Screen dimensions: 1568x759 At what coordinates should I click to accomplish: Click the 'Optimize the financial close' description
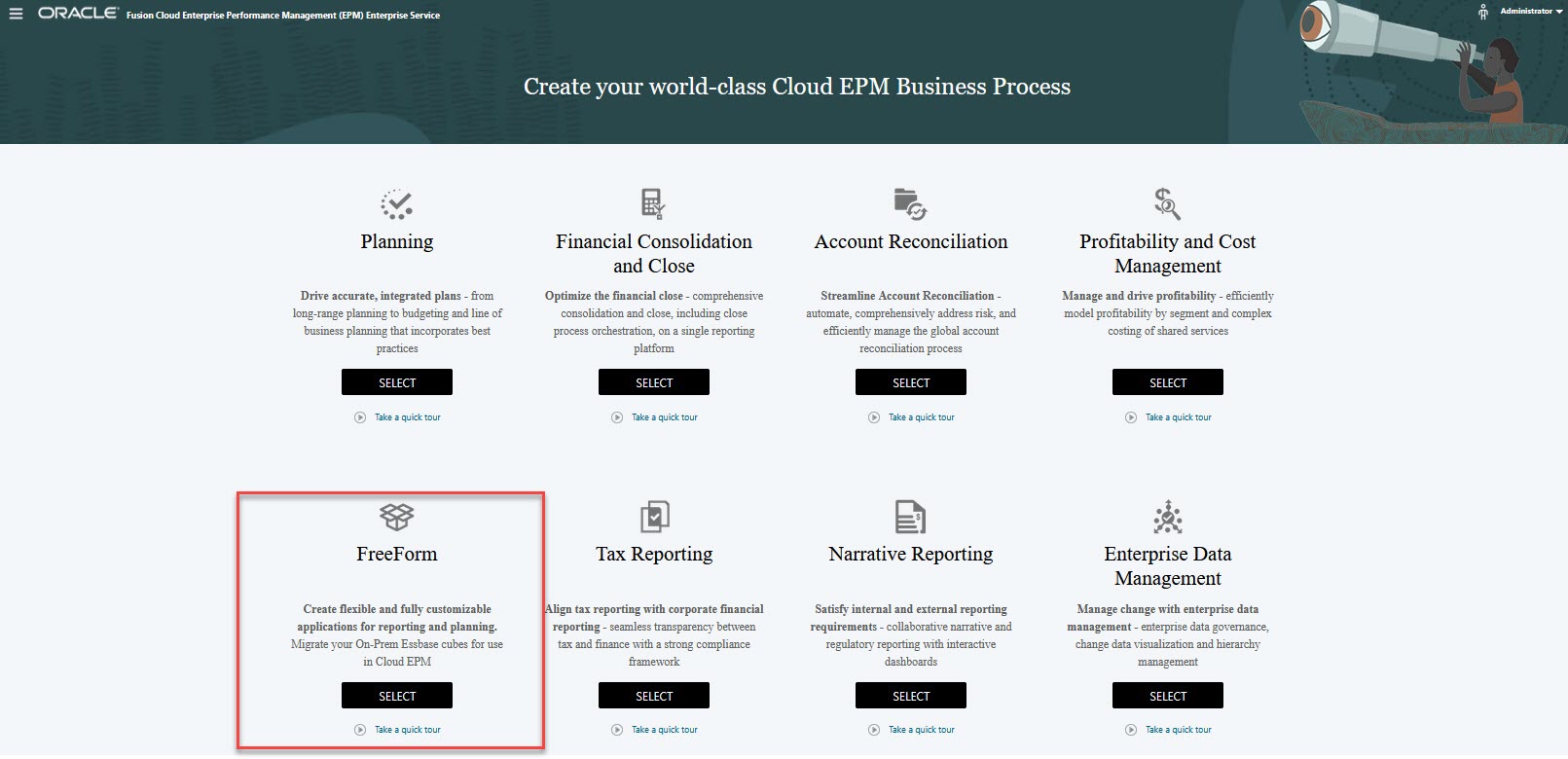pyautogui.click(x=654, y=322)
